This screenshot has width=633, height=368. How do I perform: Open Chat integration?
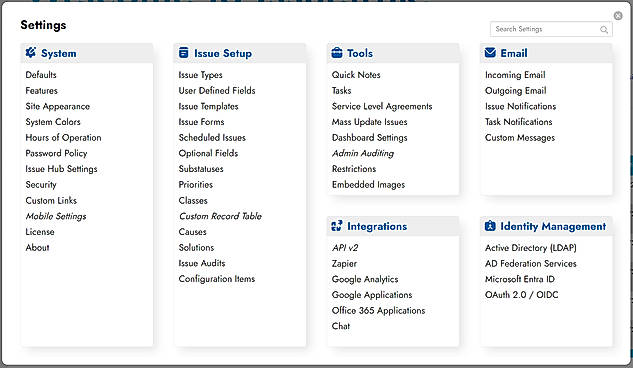click(x=341, y=326)
